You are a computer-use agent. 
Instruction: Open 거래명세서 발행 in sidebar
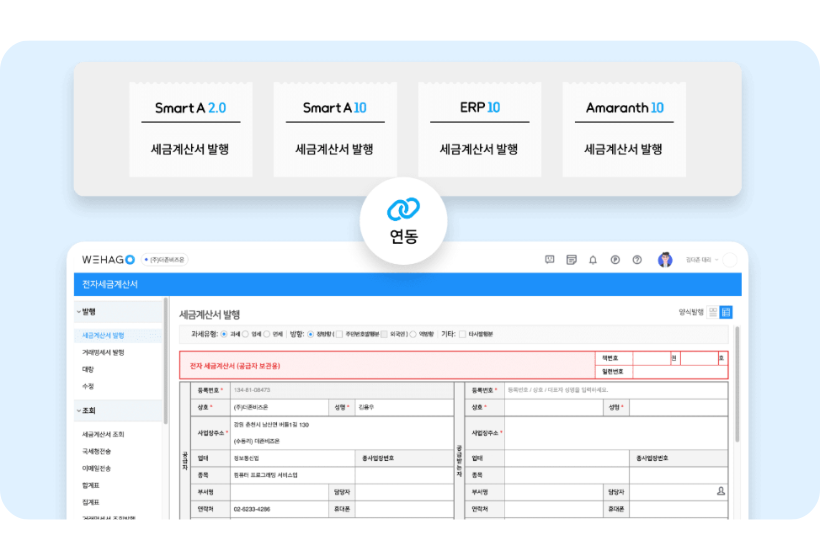103,353
